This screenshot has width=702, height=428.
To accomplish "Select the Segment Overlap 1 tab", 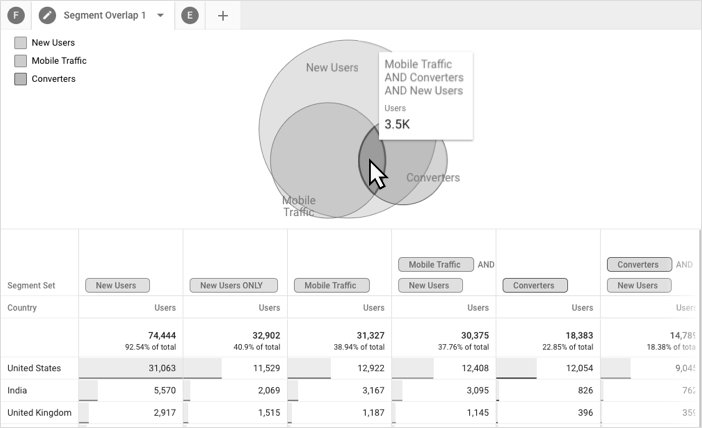I will tap(104, 15).
